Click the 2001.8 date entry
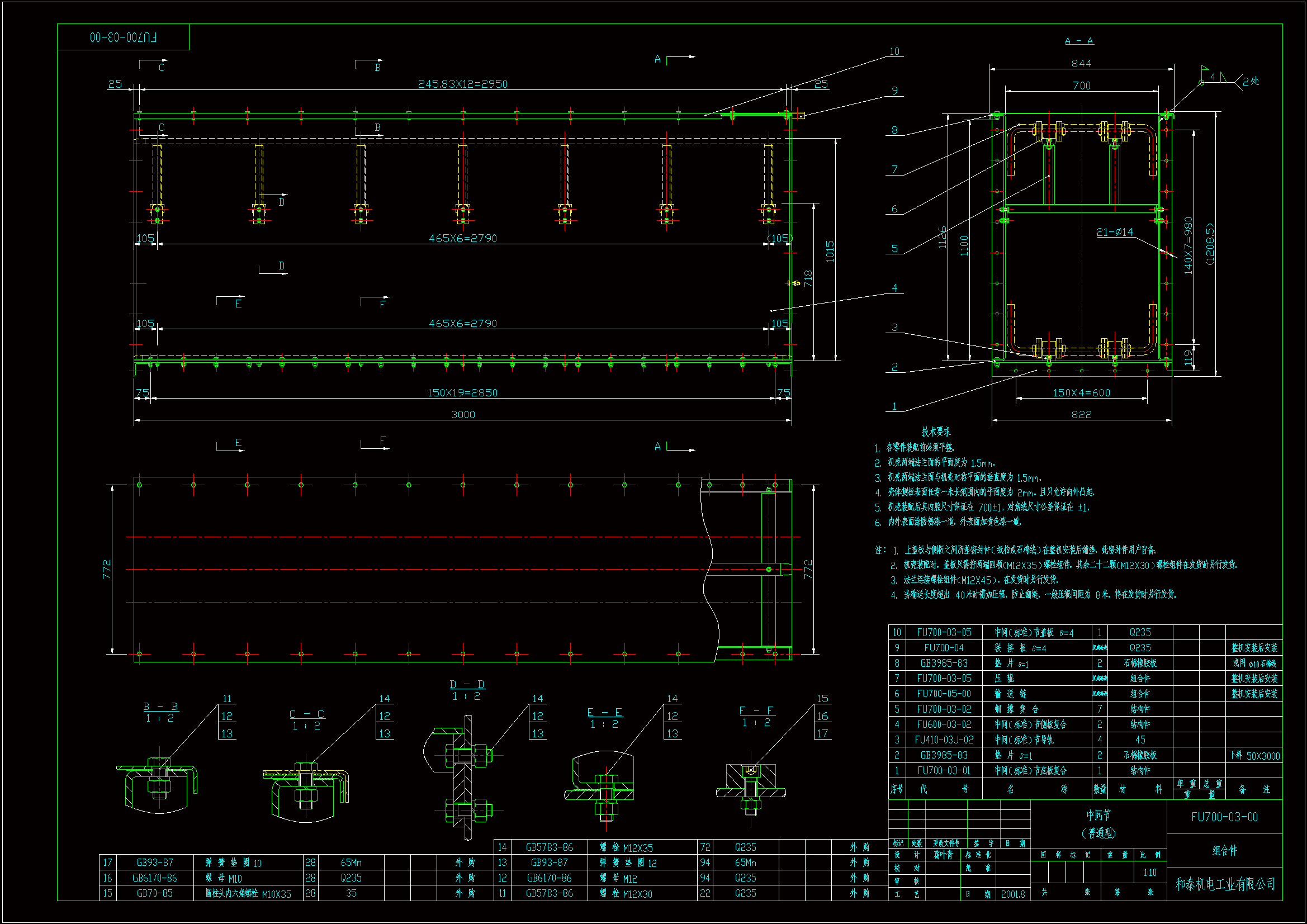Viewport: 1307px width, 924px height. pyautogui.click(x=1013, y=894)
